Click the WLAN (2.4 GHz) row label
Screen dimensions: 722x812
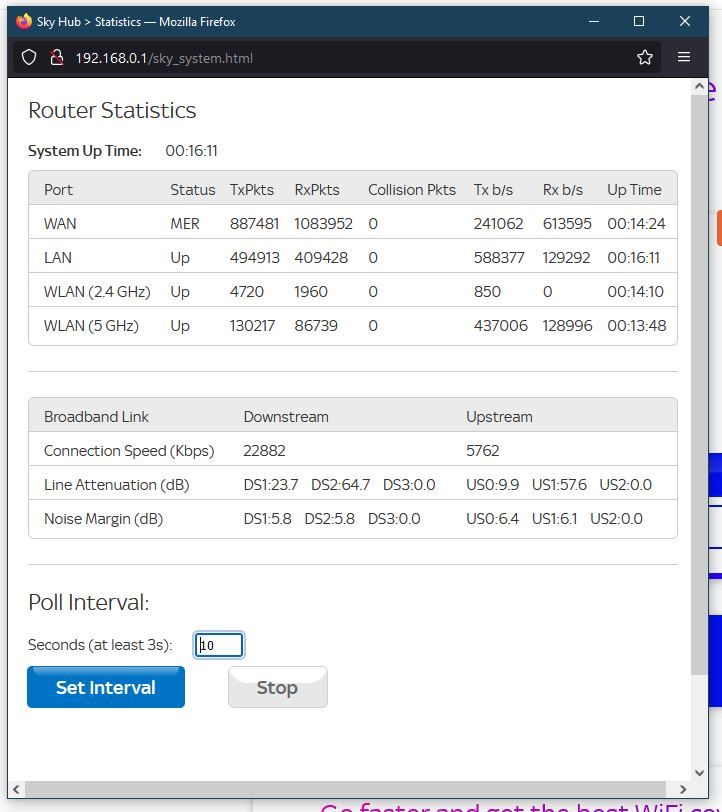click(x=97, y=292)
